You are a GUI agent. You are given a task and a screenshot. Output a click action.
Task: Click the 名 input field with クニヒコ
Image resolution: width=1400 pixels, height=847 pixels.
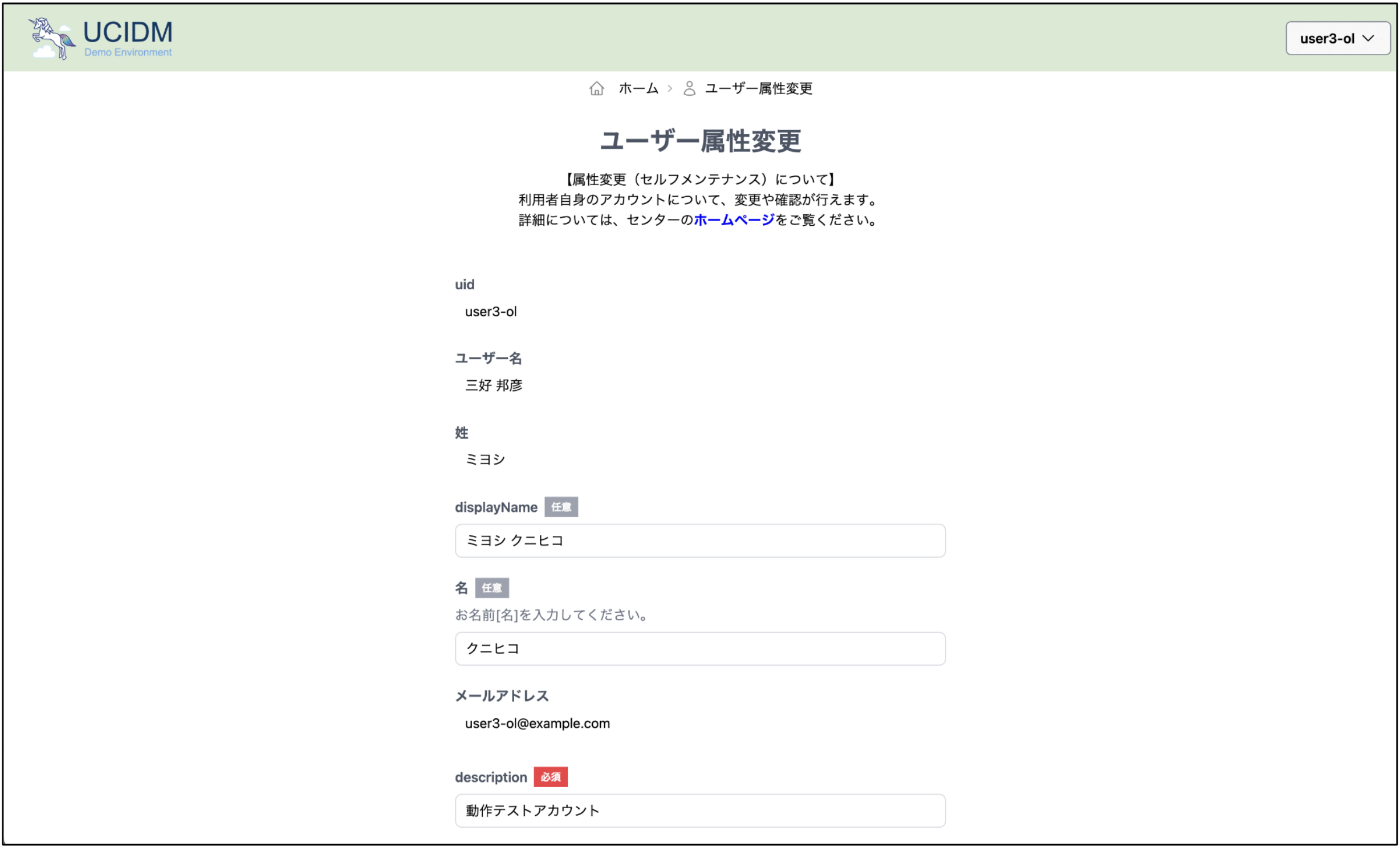coord(700,649)
